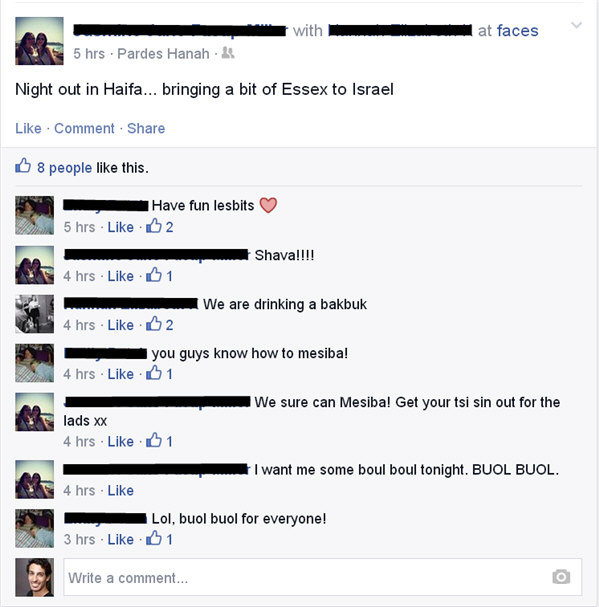
Task: View the '8 people' who liked this
Action: click(64, 168)
